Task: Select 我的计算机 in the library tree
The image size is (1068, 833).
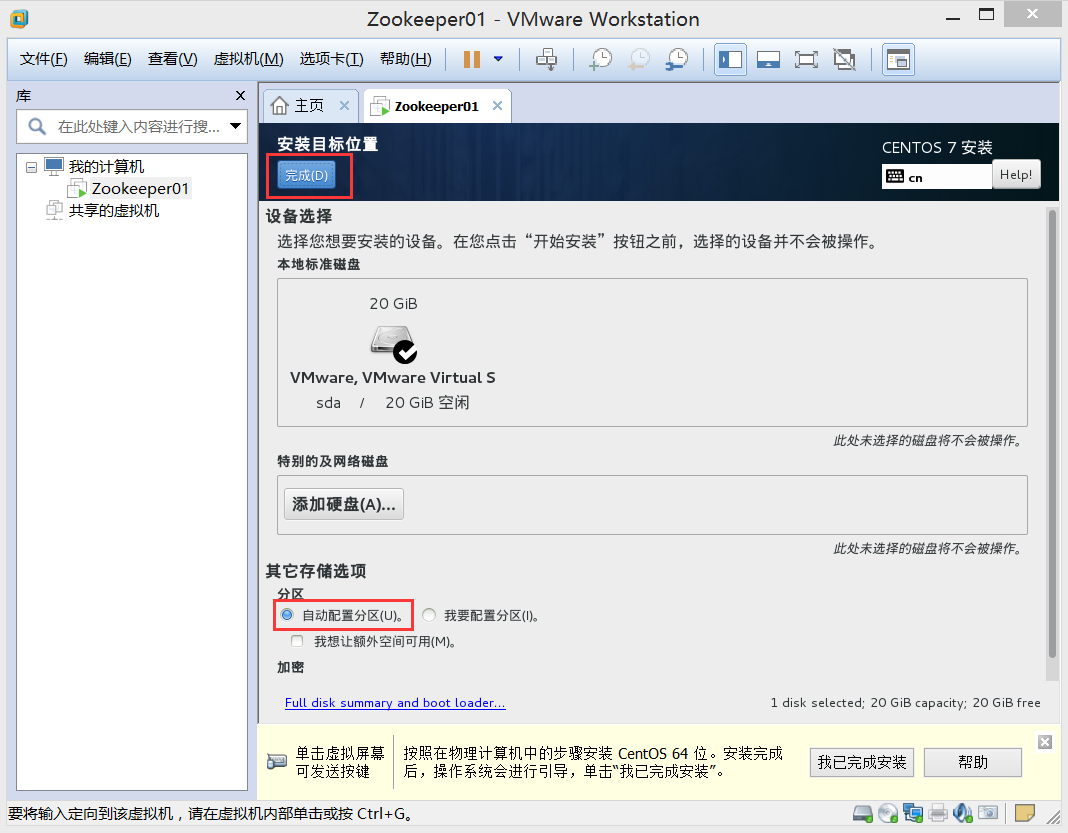Action: [106, 167]
